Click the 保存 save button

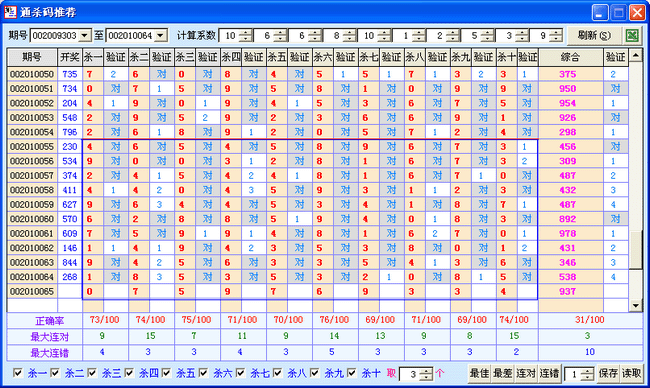(608, 373)
